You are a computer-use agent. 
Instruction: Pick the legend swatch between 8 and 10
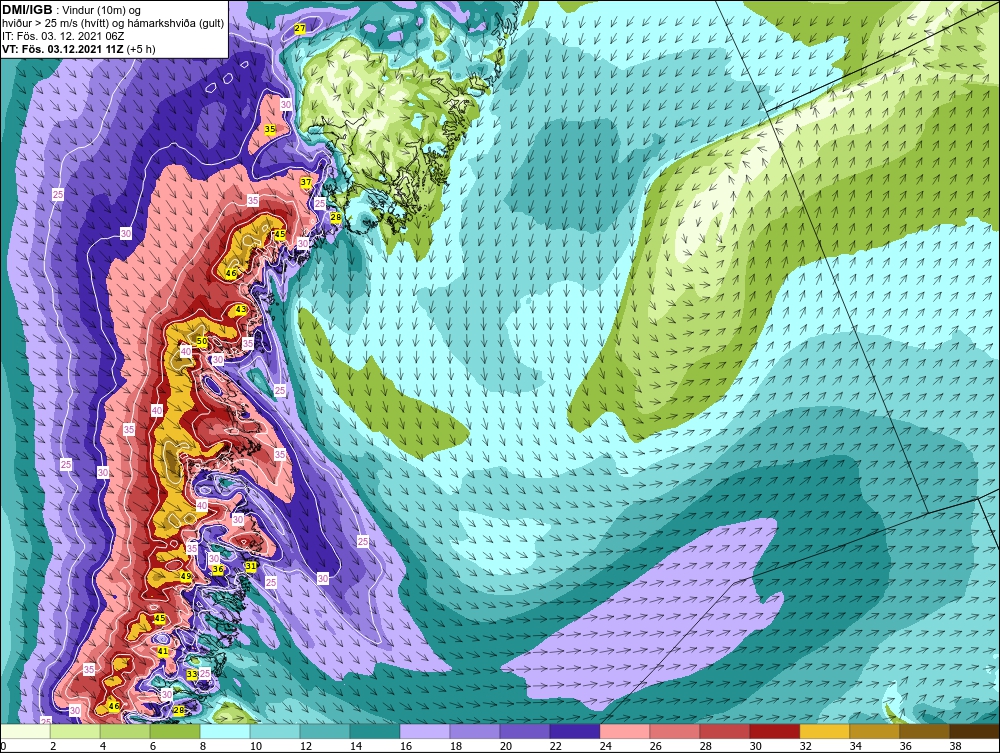225,731
